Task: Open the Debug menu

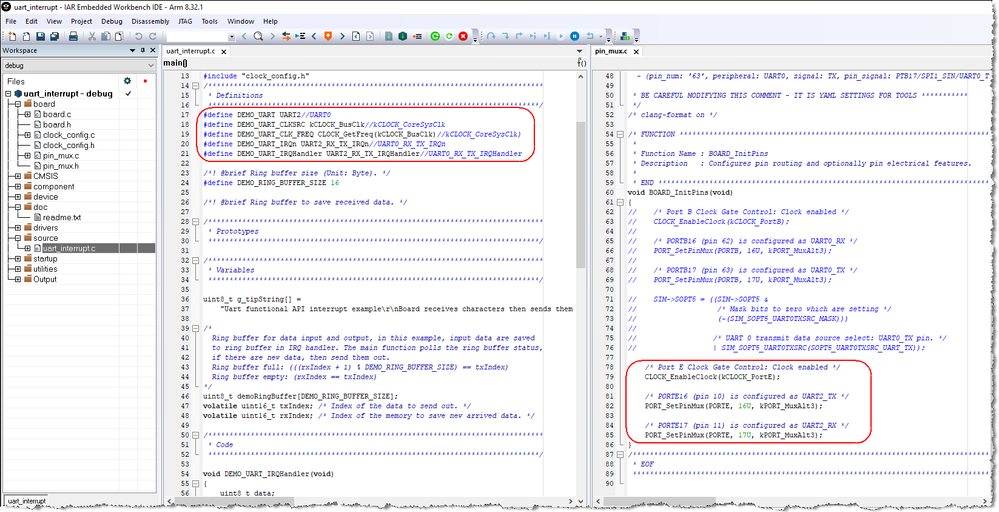Action: coord(111,21)
